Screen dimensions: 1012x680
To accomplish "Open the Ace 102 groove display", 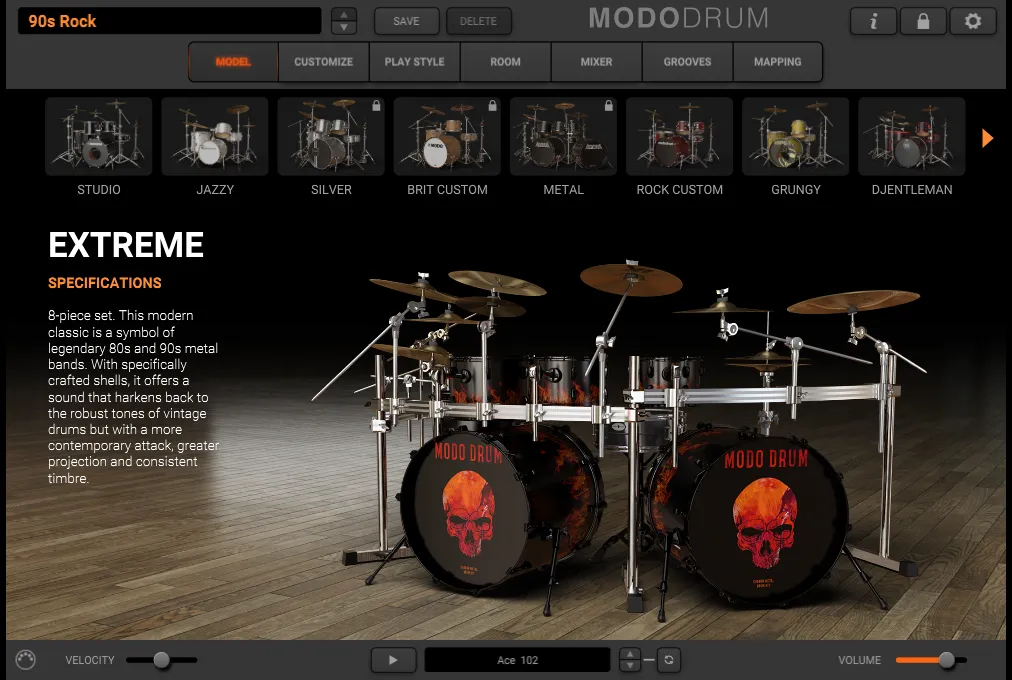I will [517, 660].
